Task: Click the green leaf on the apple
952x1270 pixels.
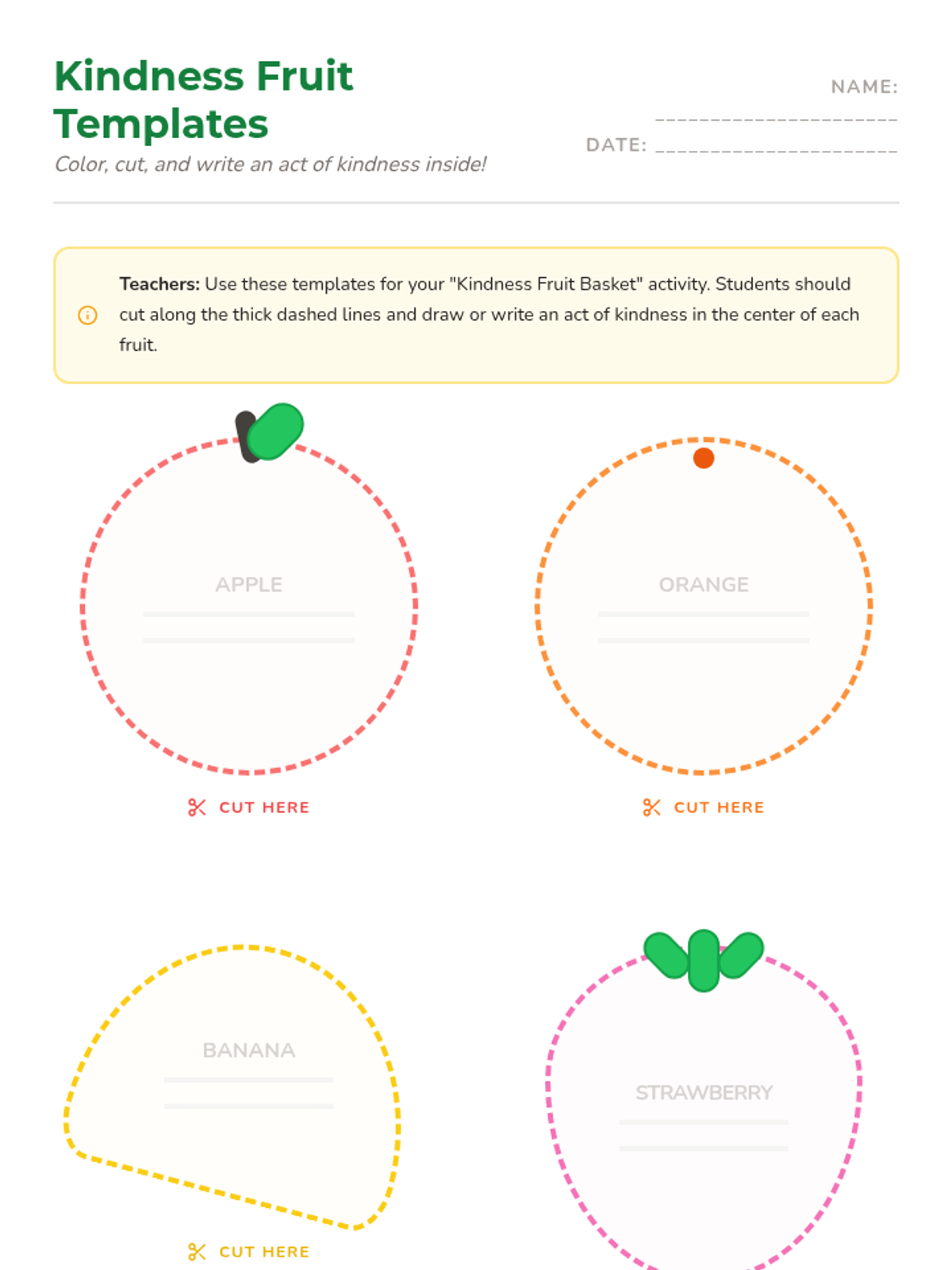Action: (275, 432)
